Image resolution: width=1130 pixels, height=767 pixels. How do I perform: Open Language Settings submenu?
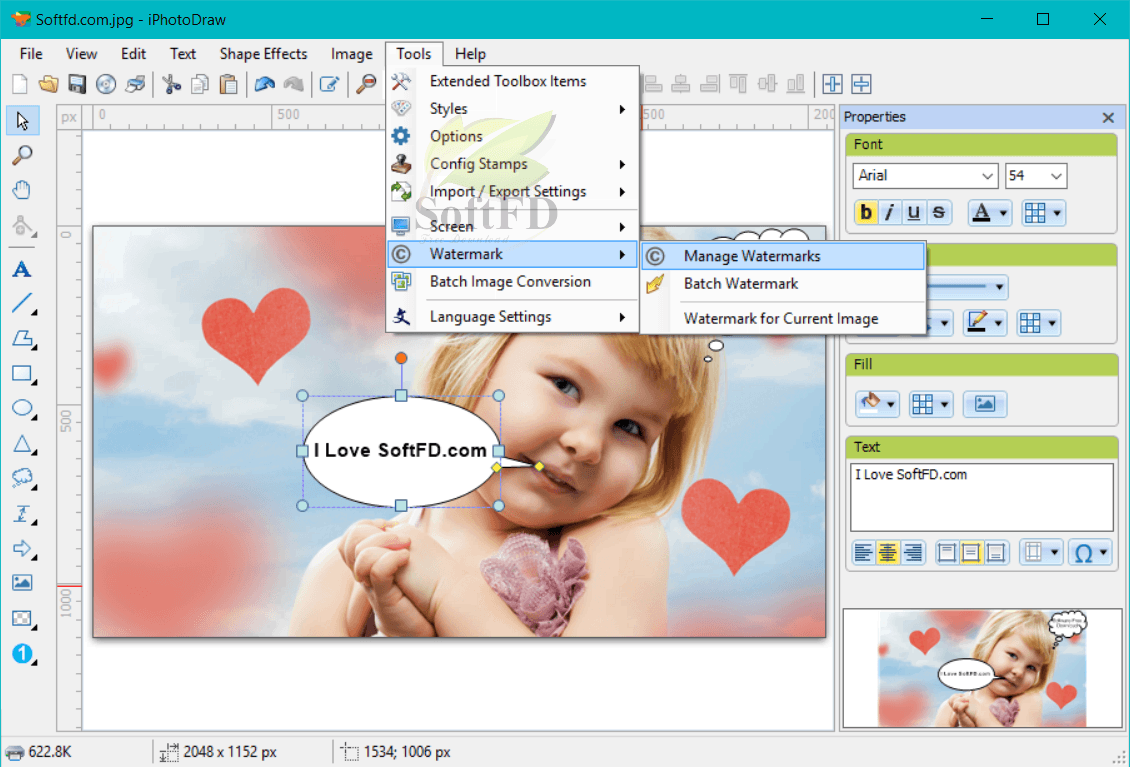click(512, 317)
